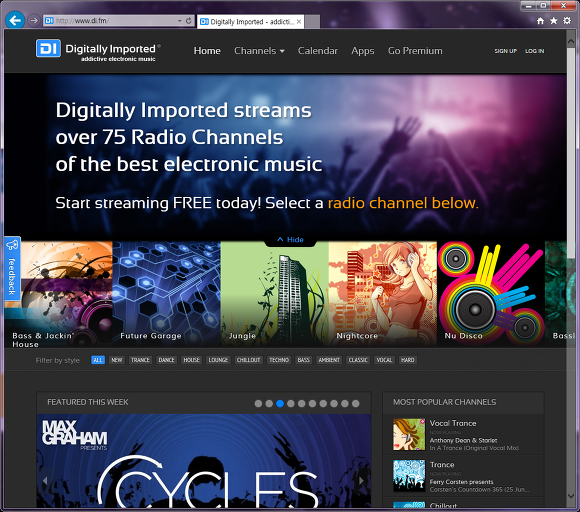Click the page scrollbar up arrow
The width and height of the screenshot is (580, 512).
point(571,41)
